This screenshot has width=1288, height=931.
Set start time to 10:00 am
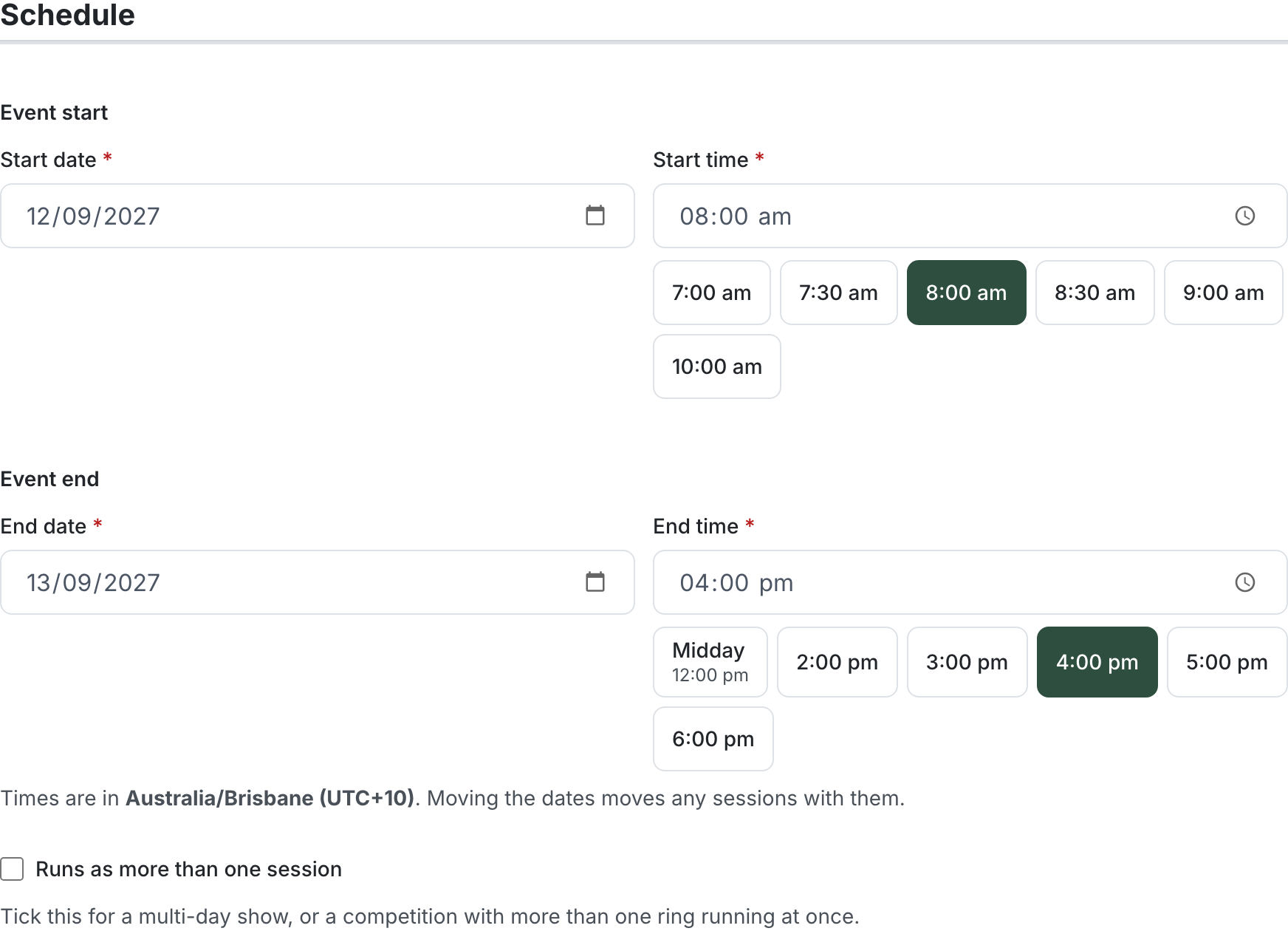717,366
